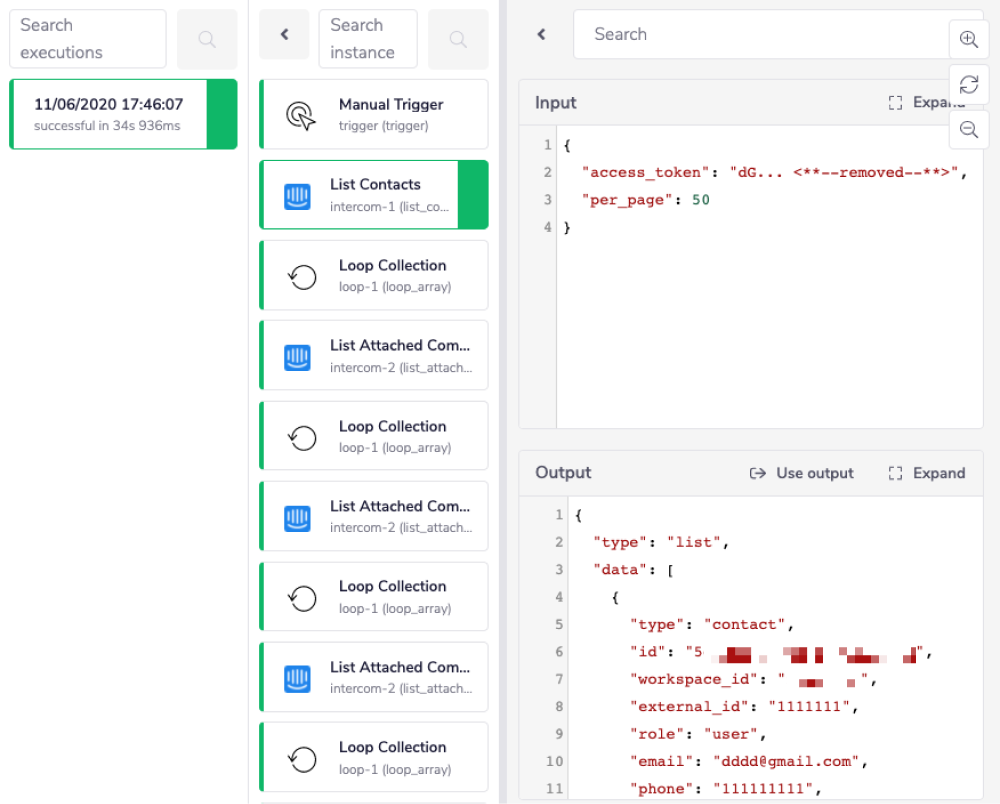
Task: Click the Use output button
Action: 802,473
